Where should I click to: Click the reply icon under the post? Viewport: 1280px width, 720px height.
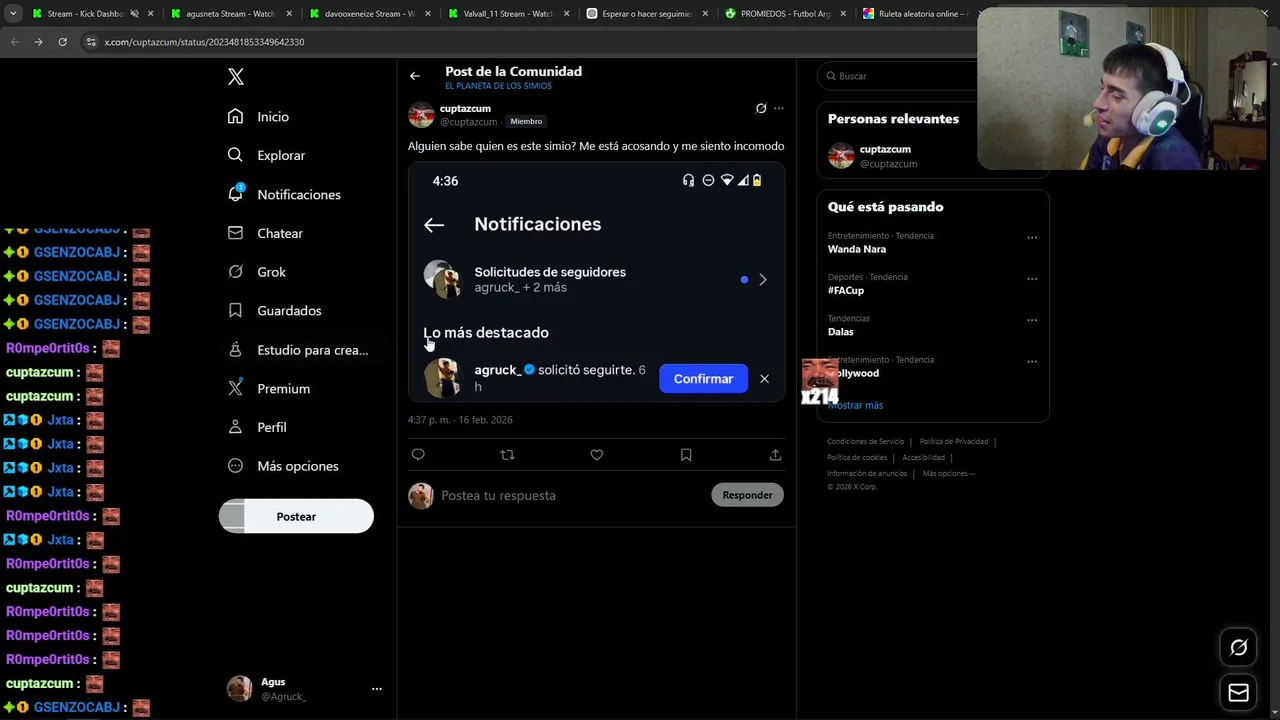(x=418, y=455)
